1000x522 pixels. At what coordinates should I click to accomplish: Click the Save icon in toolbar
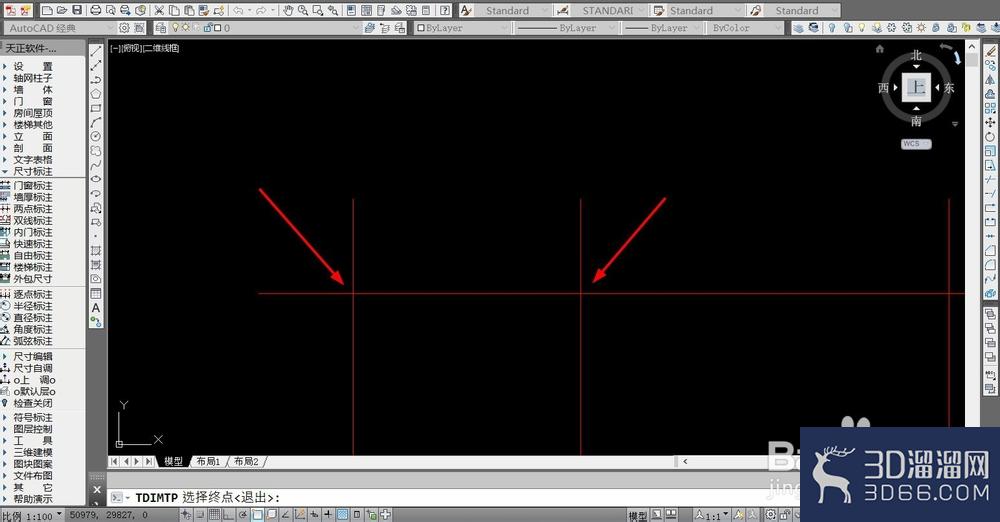tap(77, 10)
